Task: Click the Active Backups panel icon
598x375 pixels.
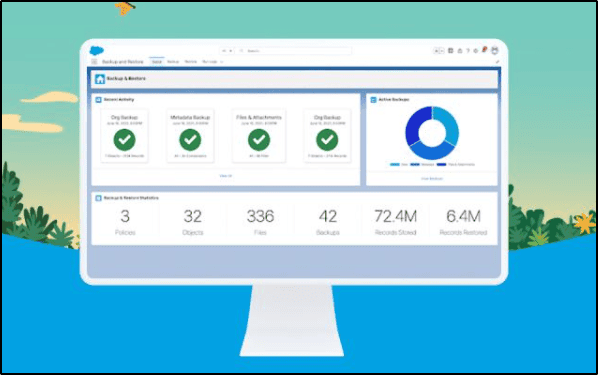Action: pyautogui.click(x=373, y=100)
